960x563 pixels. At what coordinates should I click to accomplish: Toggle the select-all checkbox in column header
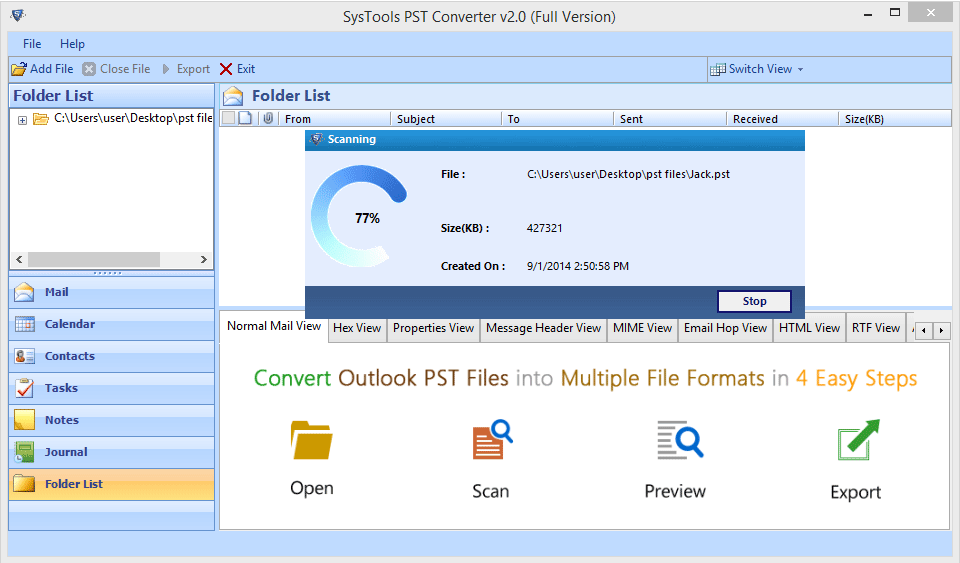[x=228, y=118]
